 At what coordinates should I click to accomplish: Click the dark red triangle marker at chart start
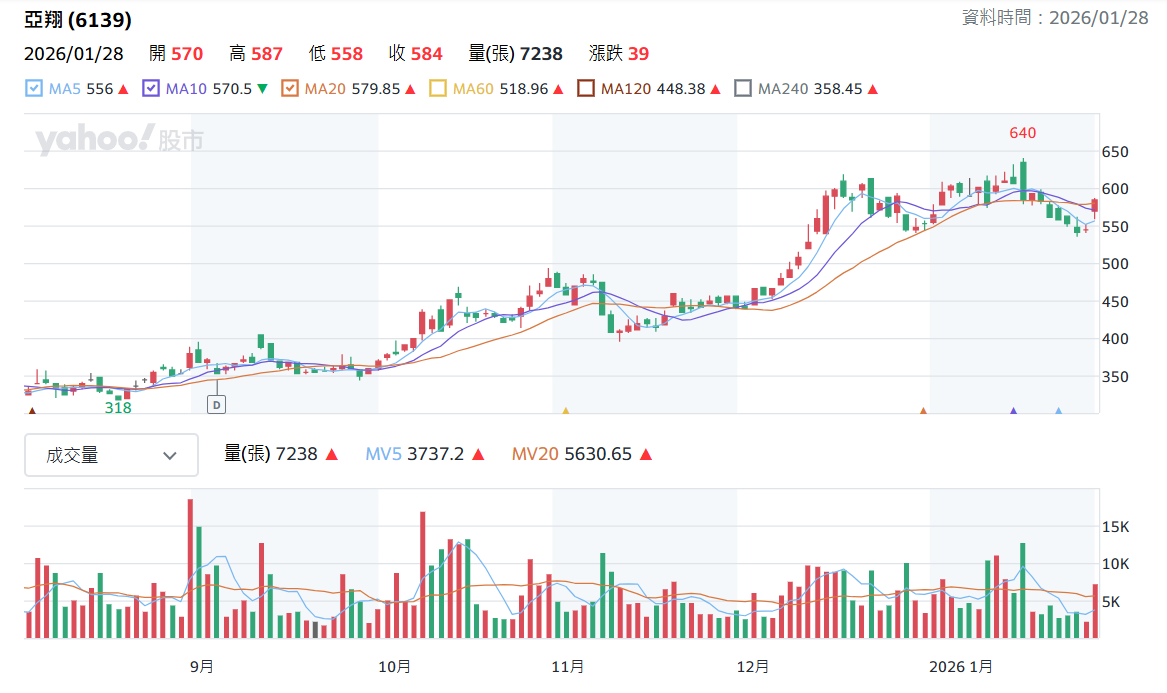pos(31,410)
